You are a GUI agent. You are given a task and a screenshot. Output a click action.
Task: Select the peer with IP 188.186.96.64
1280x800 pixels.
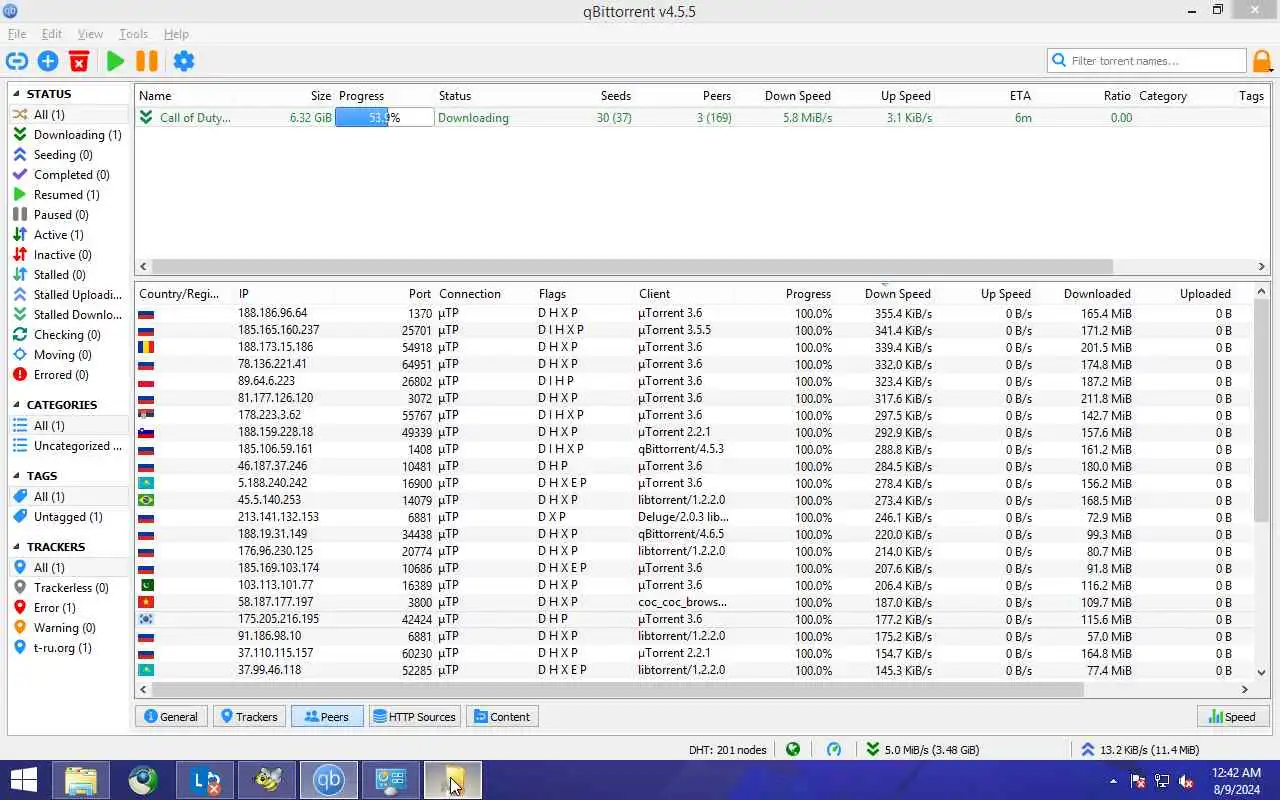pyautogui.click(x=695, y=313)
